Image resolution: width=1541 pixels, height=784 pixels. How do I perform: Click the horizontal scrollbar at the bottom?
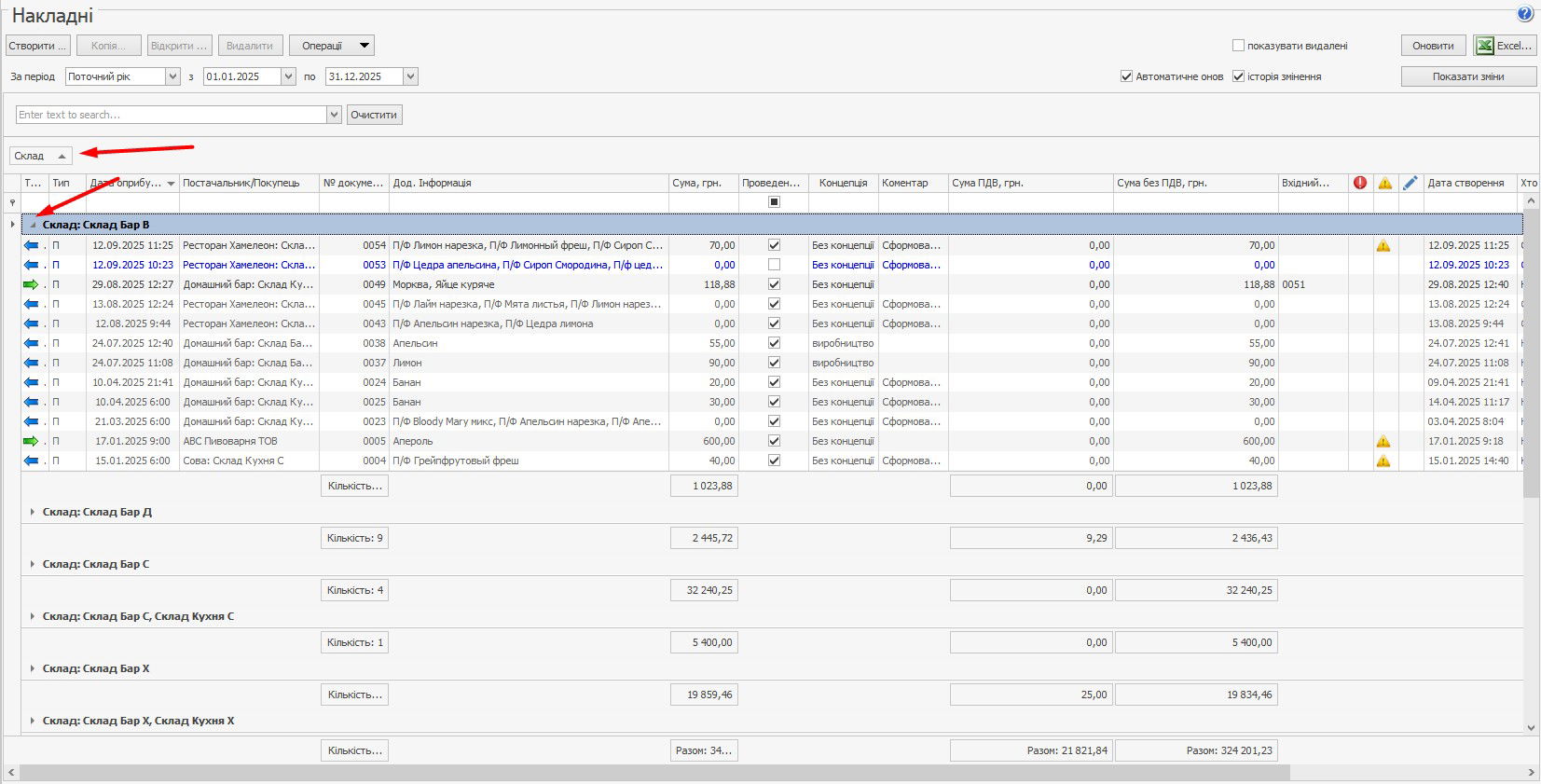pos(653,773)
